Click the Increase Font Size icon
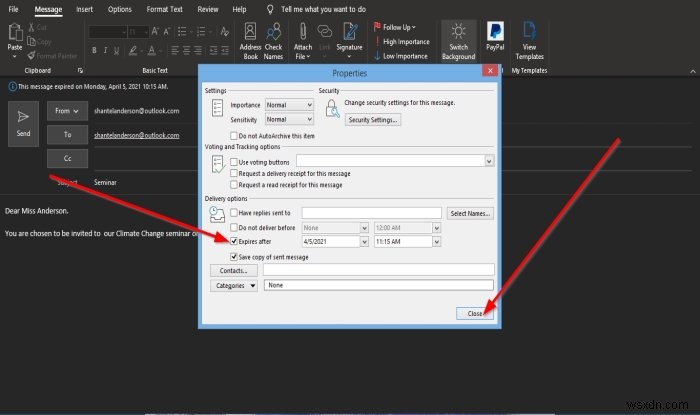Viewport: 700px width, 415px height. (x=155, y=31)
